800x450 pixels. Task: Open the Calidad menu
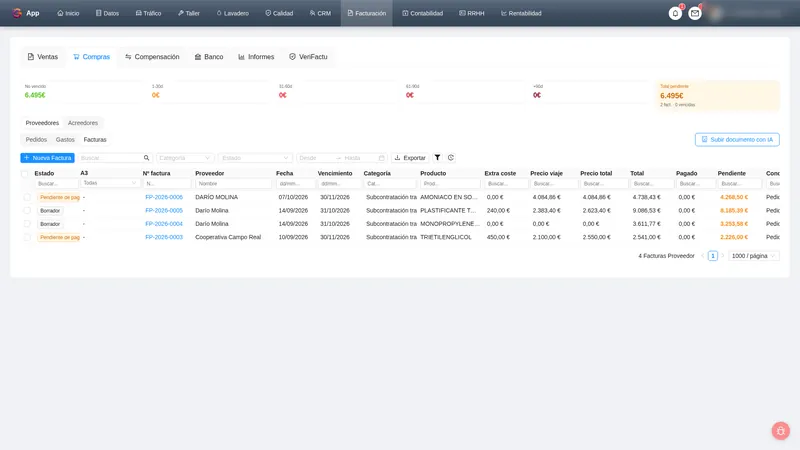click(x=279, y=13)
